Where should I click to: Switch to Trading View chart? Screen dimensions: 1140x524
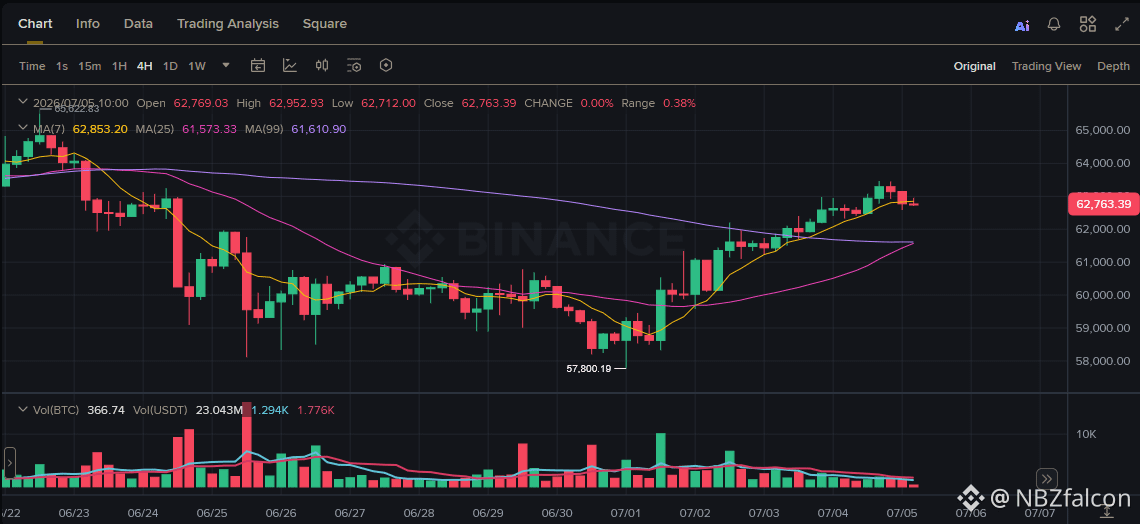[x=1046, y=66]
